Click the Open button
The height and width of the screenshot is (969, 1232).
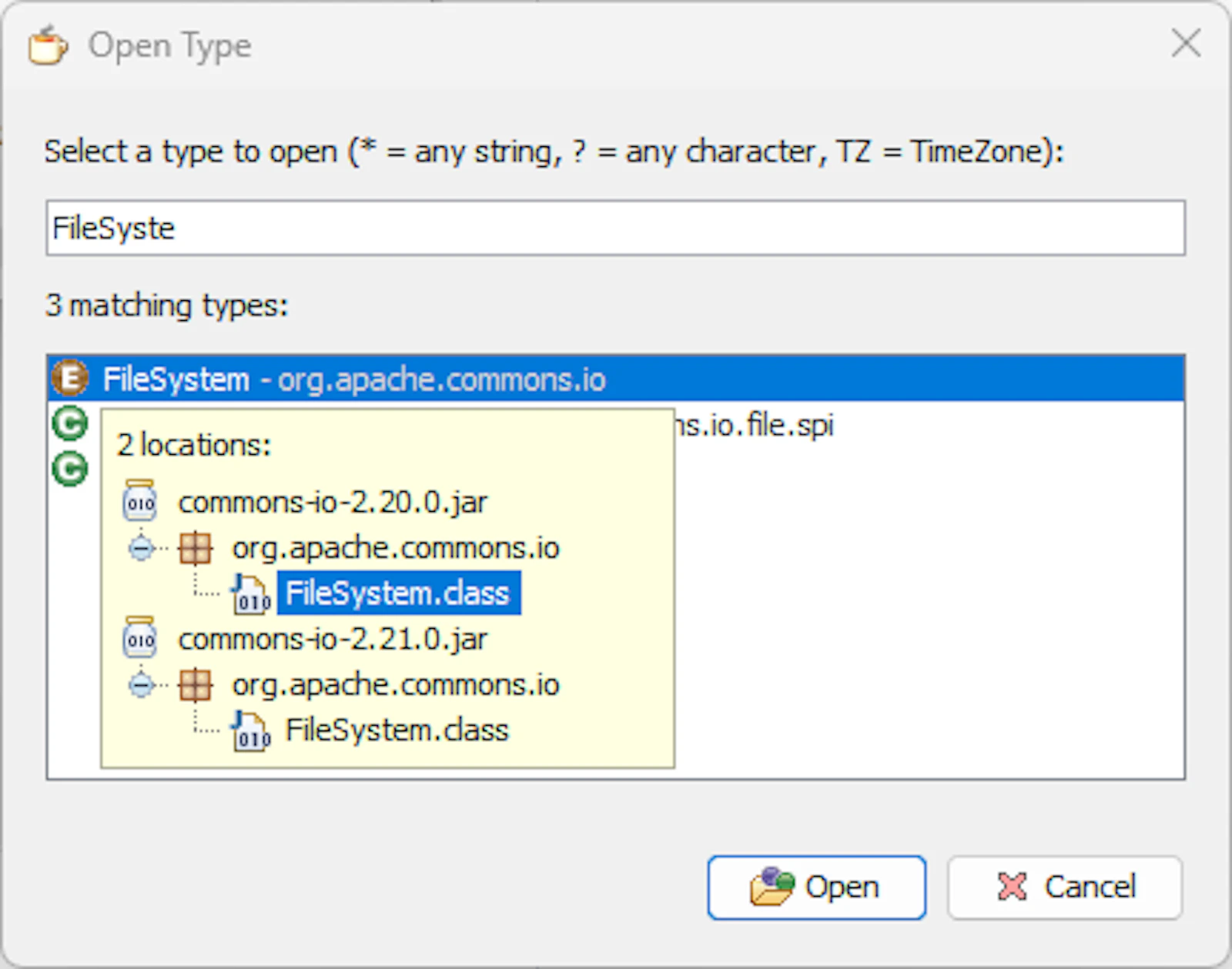tap(816, 887)
